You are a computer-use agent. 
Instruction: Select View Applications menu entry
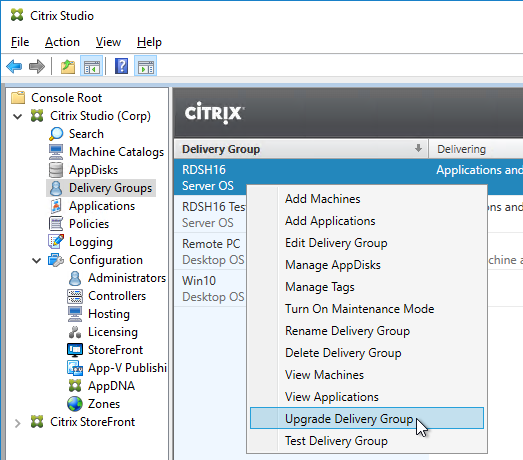pos(367,397)
